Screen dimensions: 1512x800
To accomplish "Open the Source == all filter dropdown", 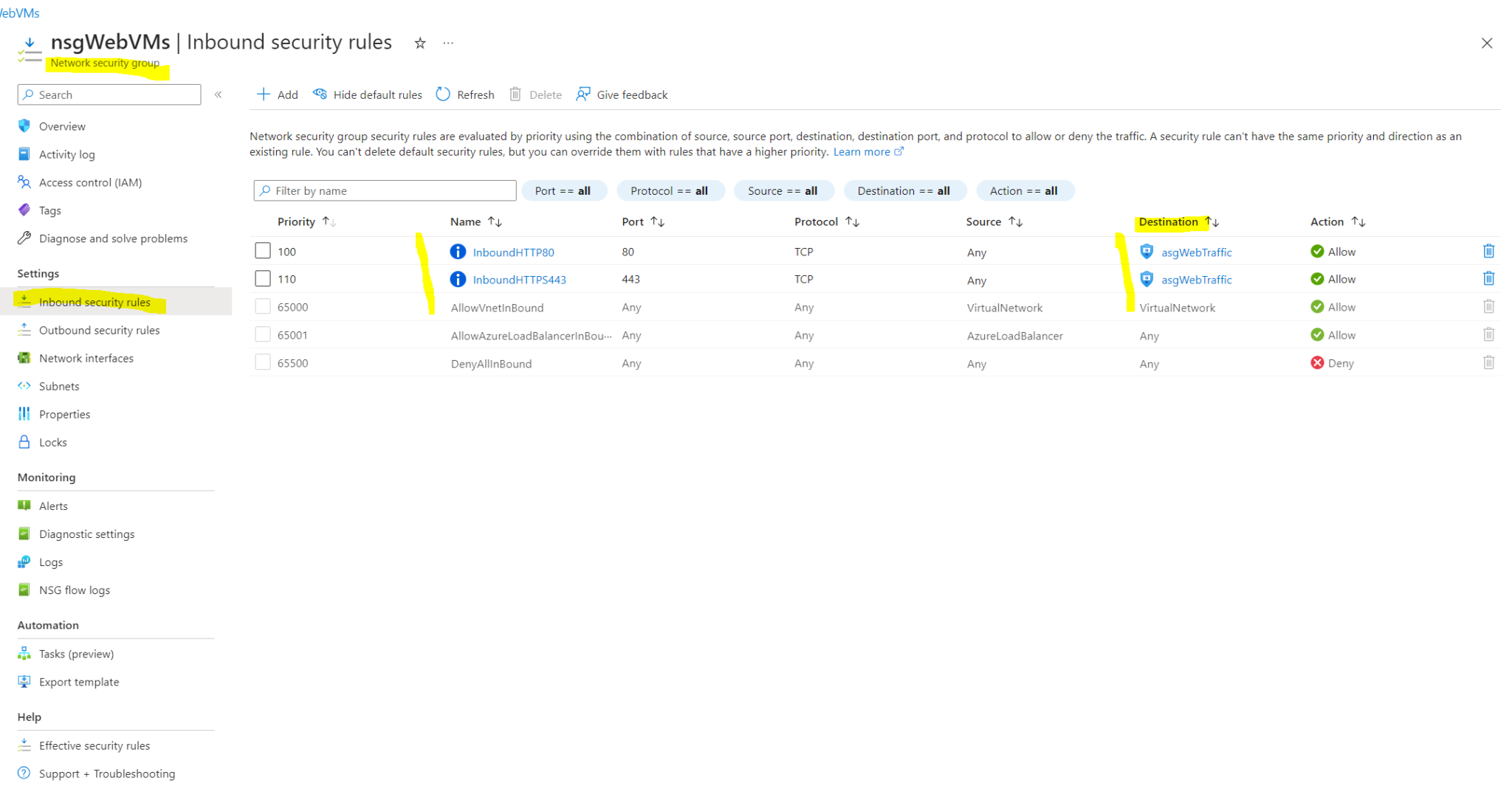I will click(x=783, y=190).
